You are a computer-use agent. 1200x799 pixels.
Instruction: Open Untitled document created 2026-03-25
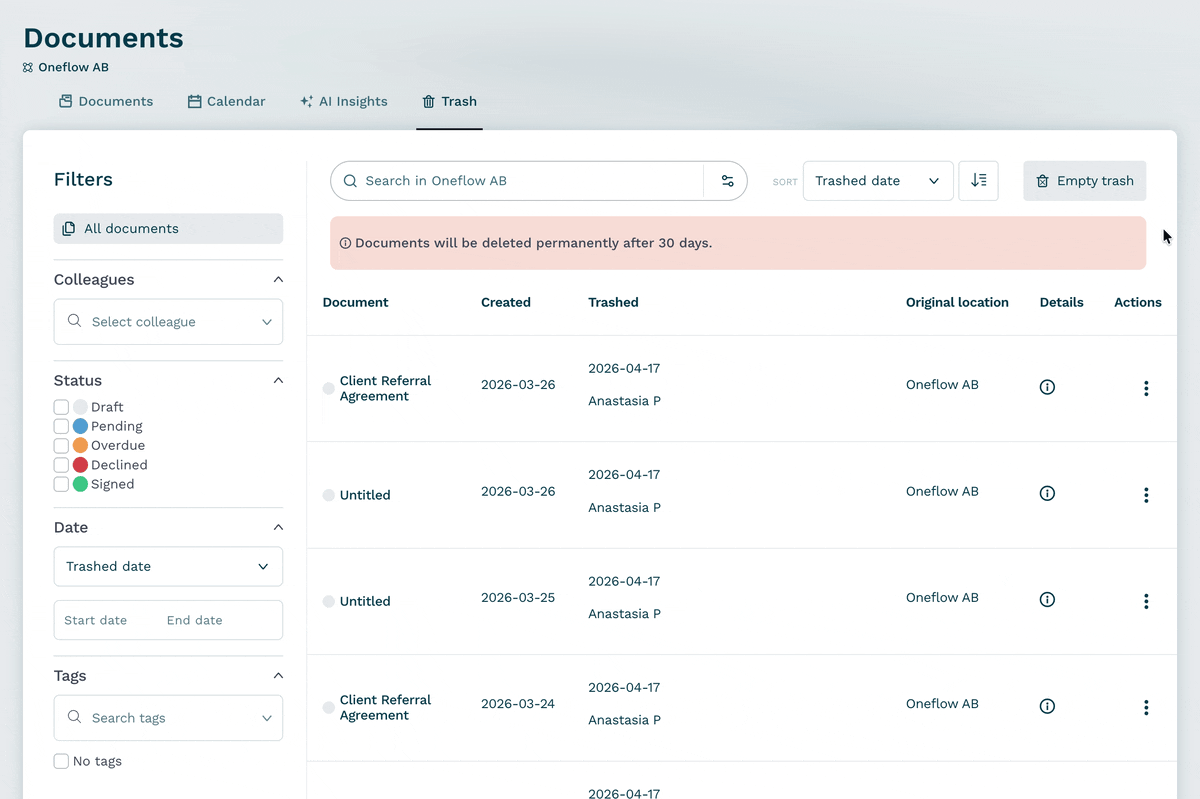coord(365,601)
